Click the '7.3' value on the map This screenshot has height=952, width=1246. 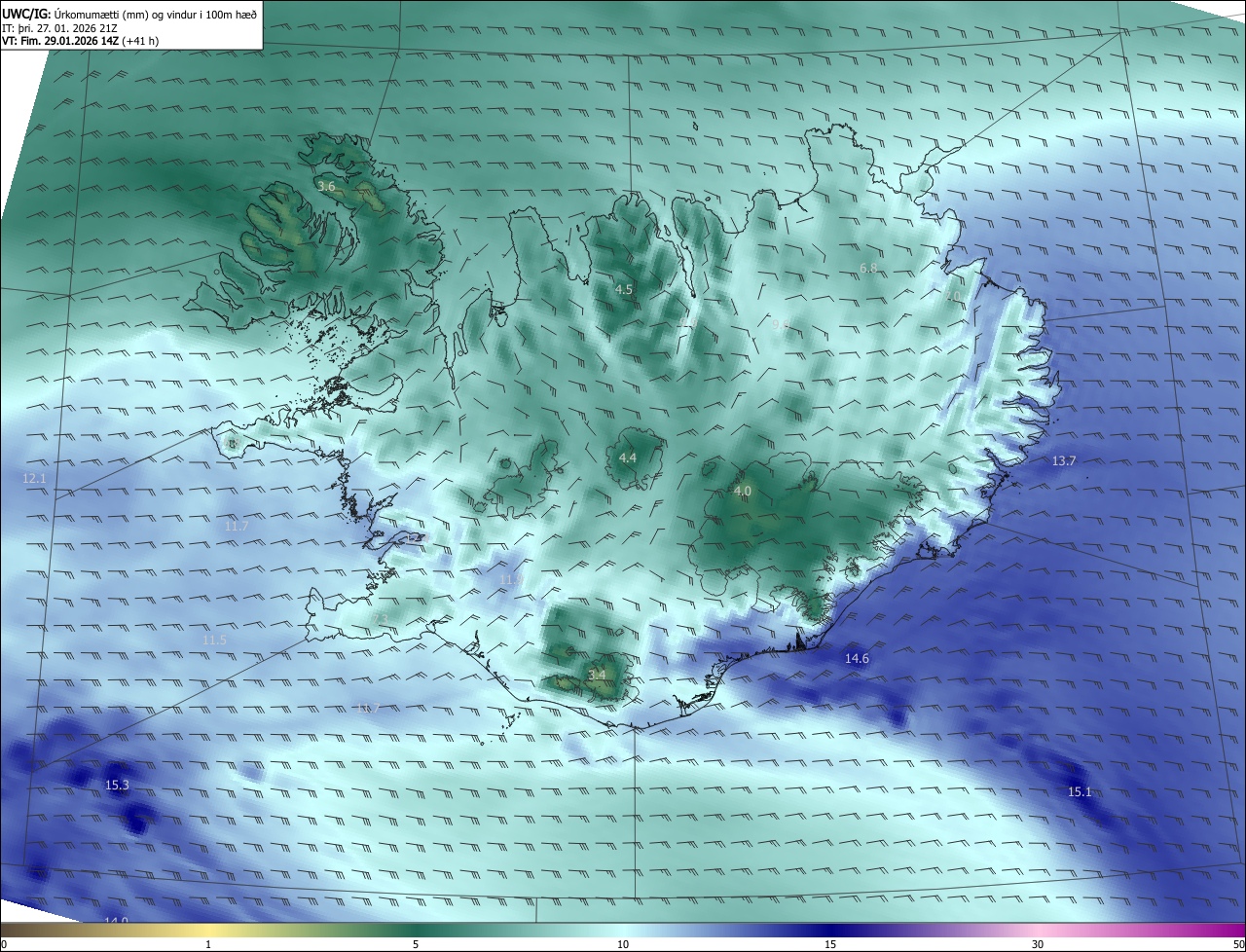coord(381,619)
